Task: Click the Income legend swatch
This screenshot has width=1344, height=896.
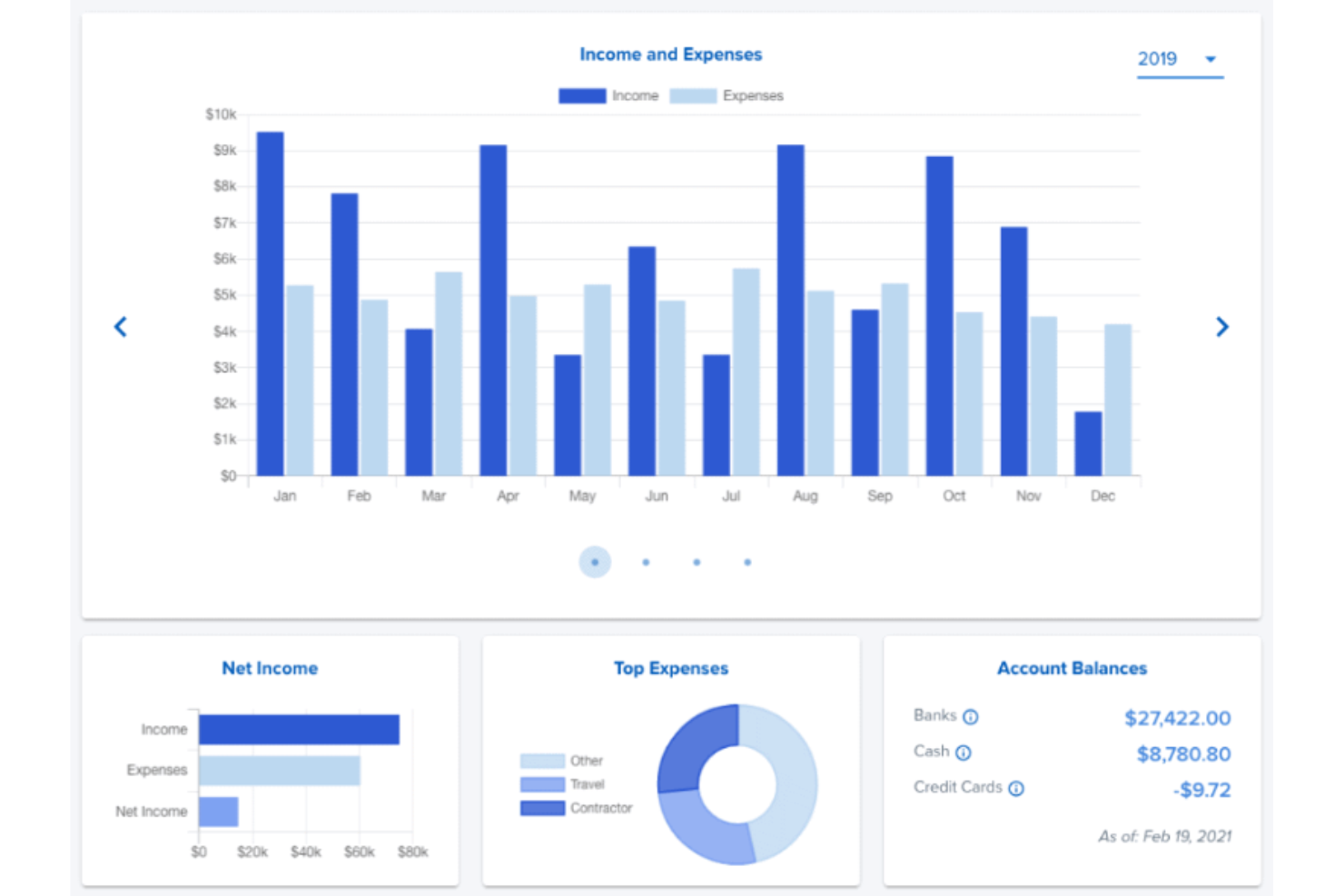Action: click(x=581, y=95)
